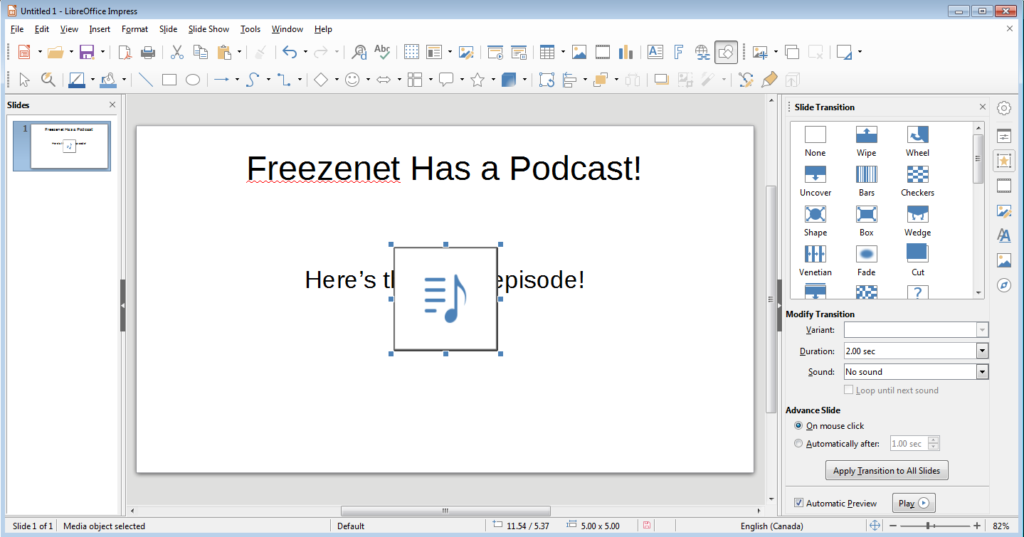The width and height of the screenshot is (1024, 537).
Task: Close the Slides panel
Action: (112, 105)
